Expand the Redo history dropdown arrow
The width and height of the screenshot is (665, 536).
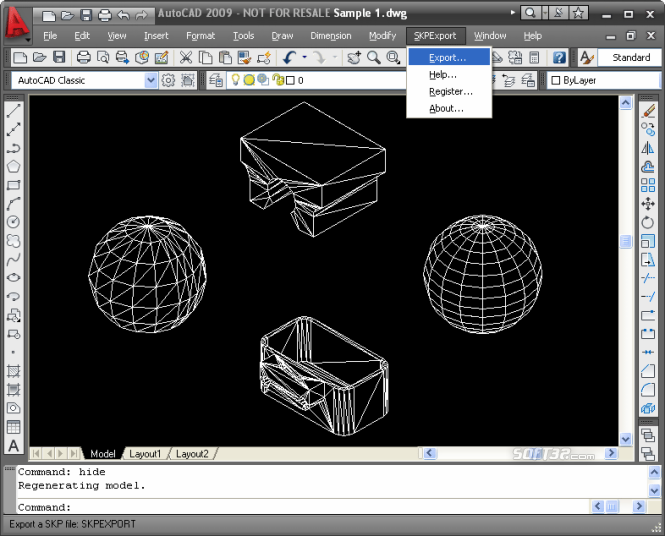[335, 57]
